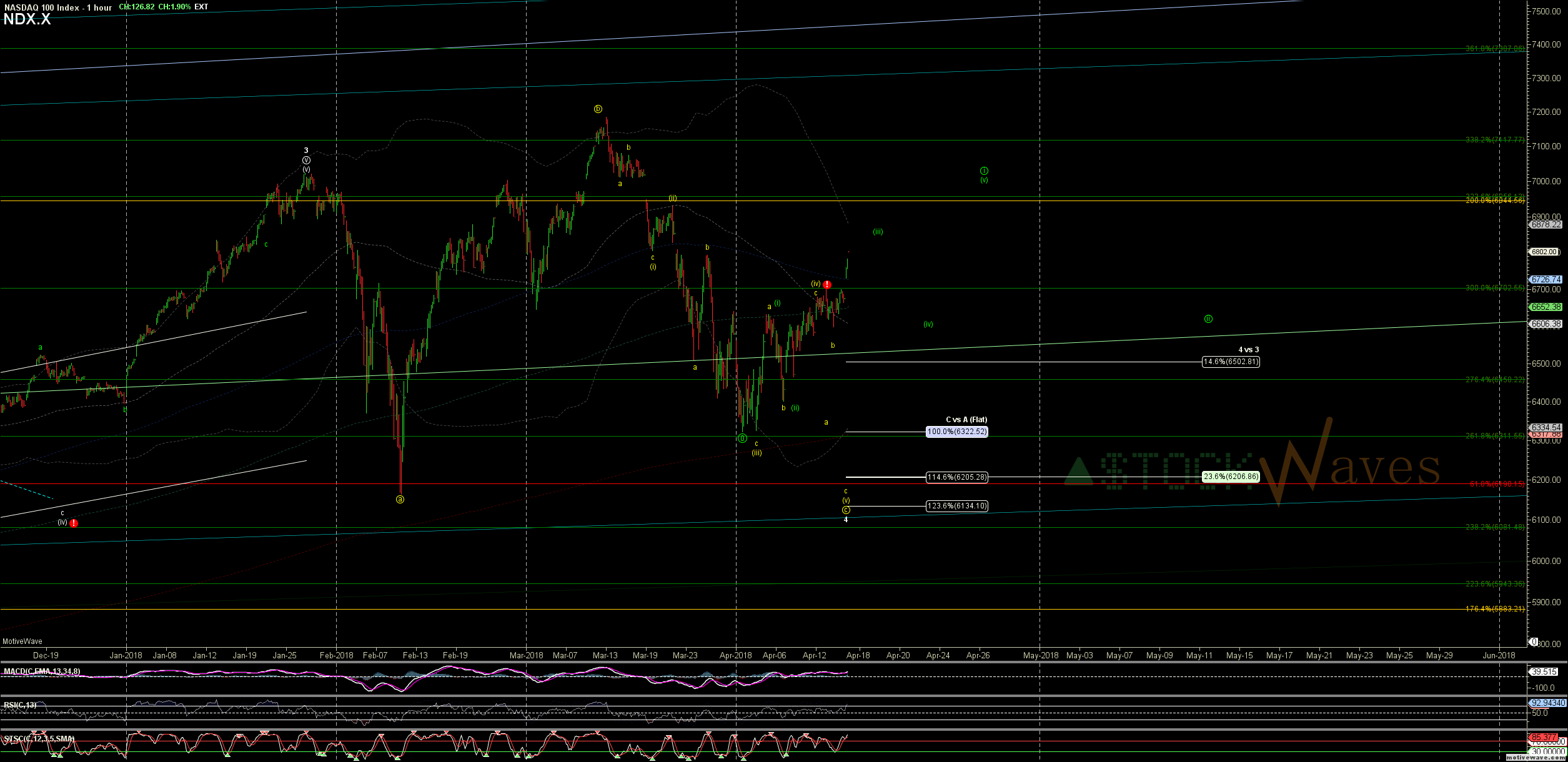
Task: Click the 176.4%(5883.21) Fibonacci level label
Action: (x=1494, y=609)
